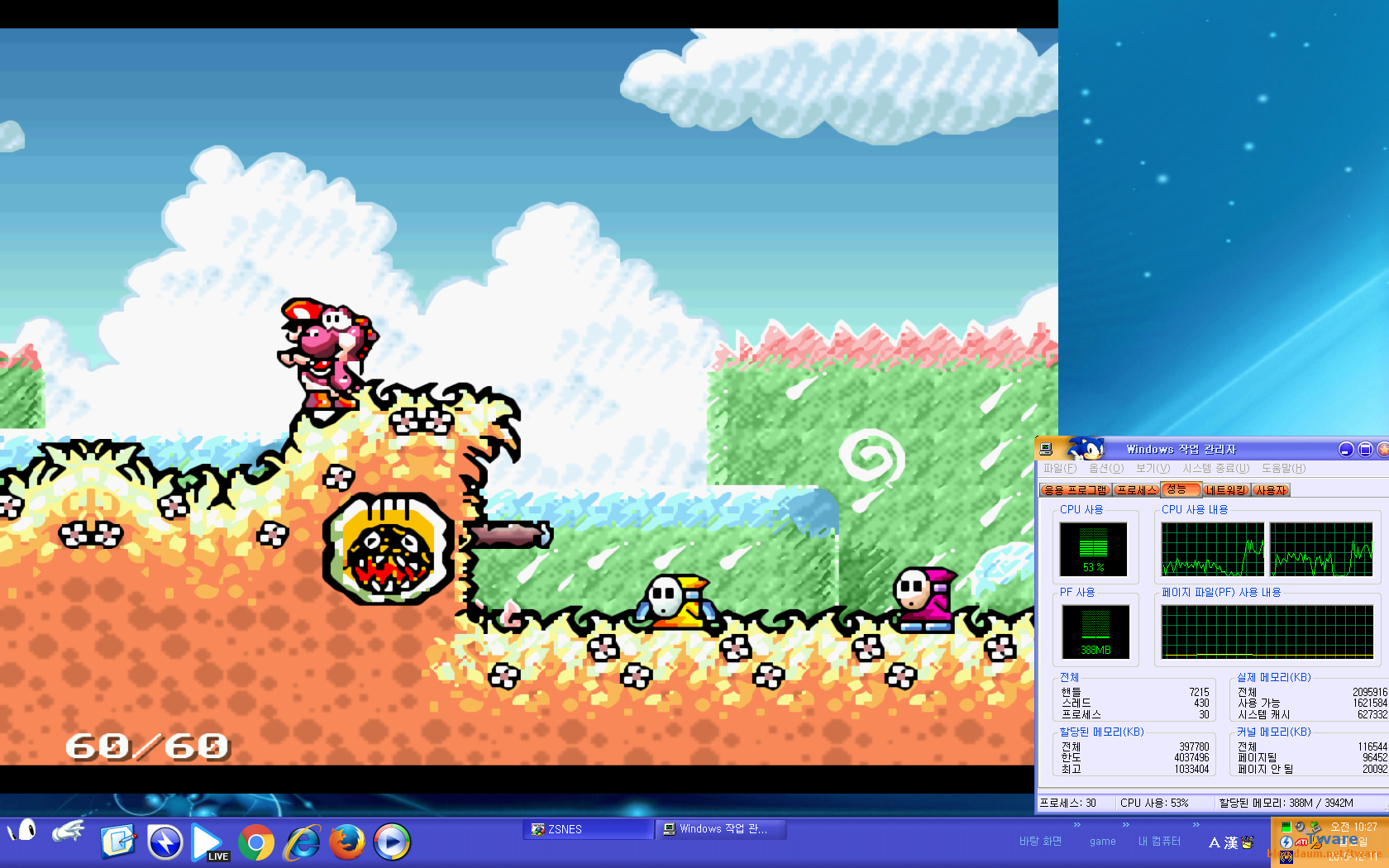Open 파일(F) menu in Task Manager
This screenshot has width=1389, height=868.
tap(1059, 468)
